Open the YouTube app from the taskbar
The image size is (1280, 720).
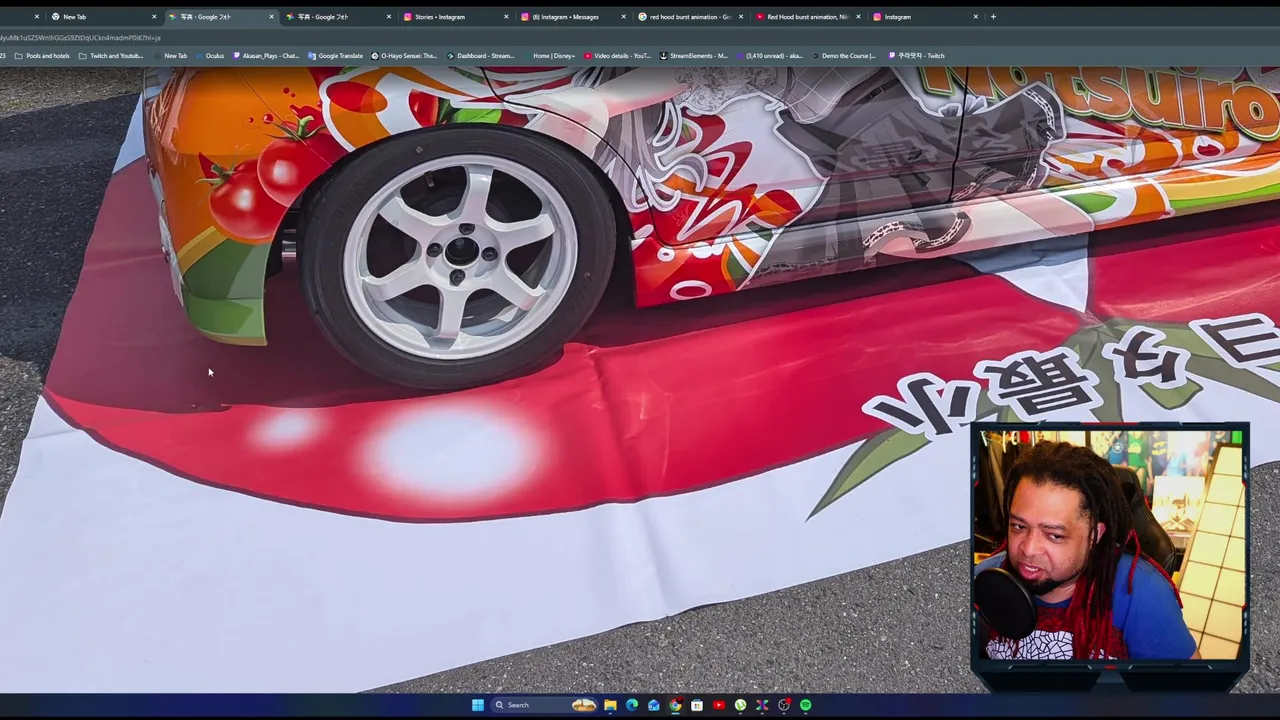pos(718,705)
